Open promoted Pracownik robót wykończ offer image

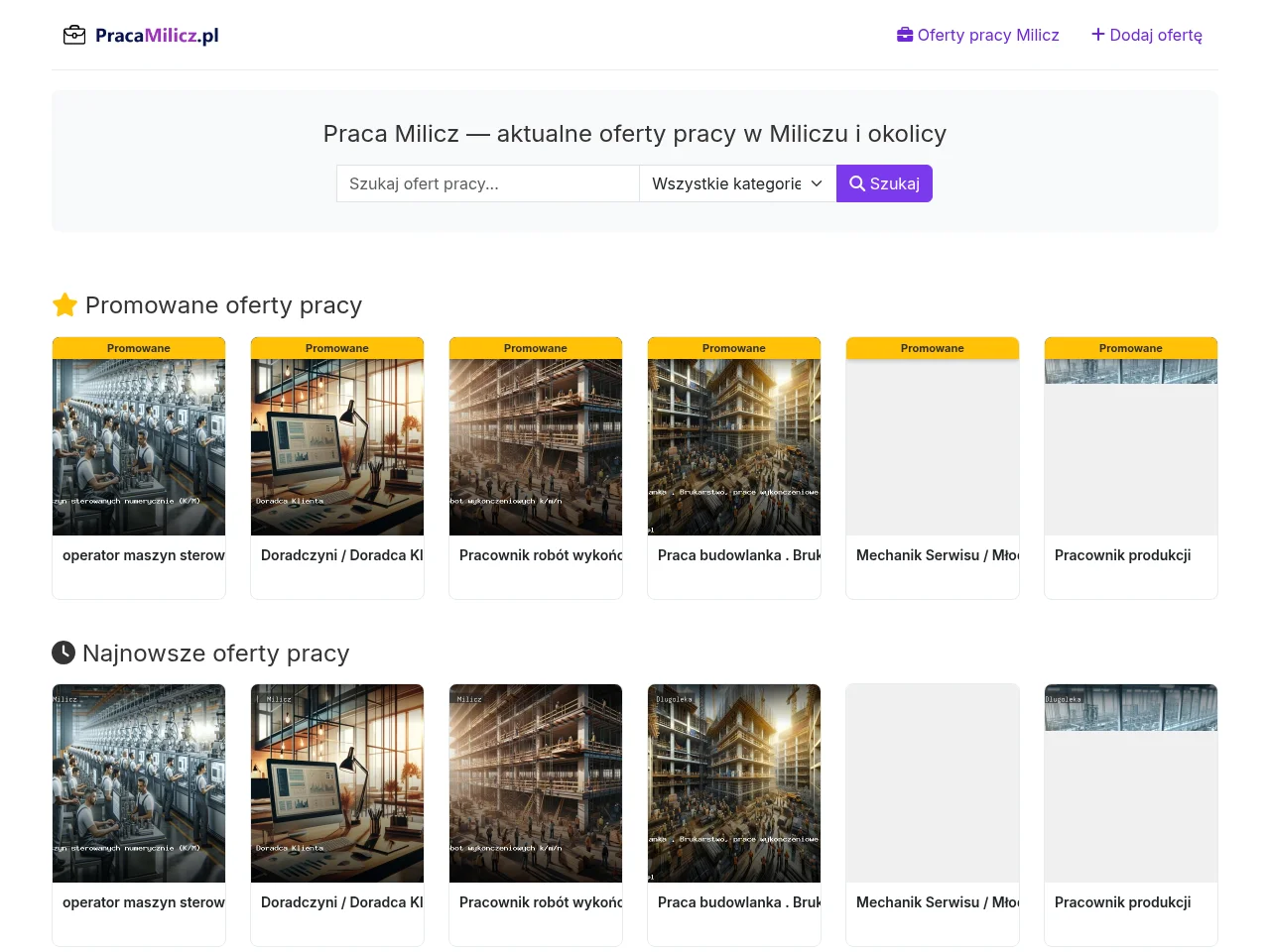click(x=536, y=447)
